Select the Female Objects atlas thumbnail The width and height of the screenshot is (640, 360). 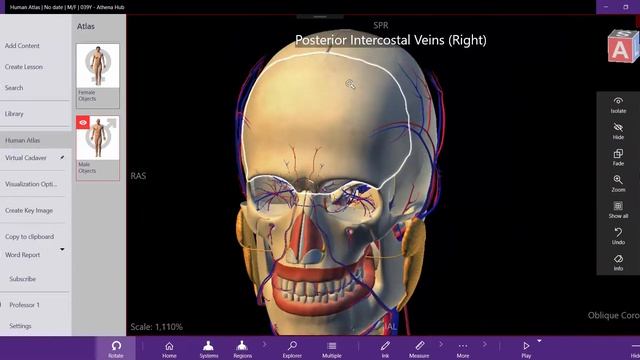[98, 76]
